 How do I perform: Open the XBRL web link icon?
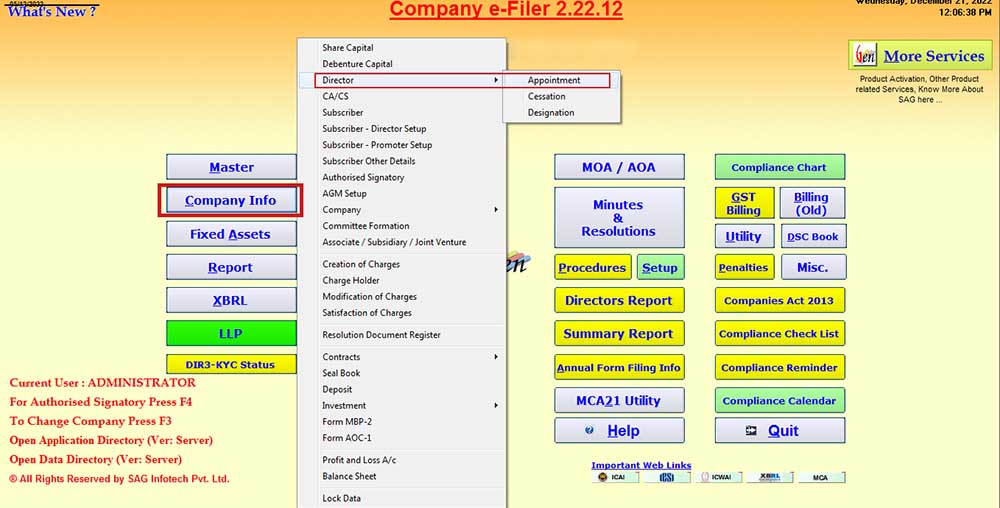click(768, 478)
